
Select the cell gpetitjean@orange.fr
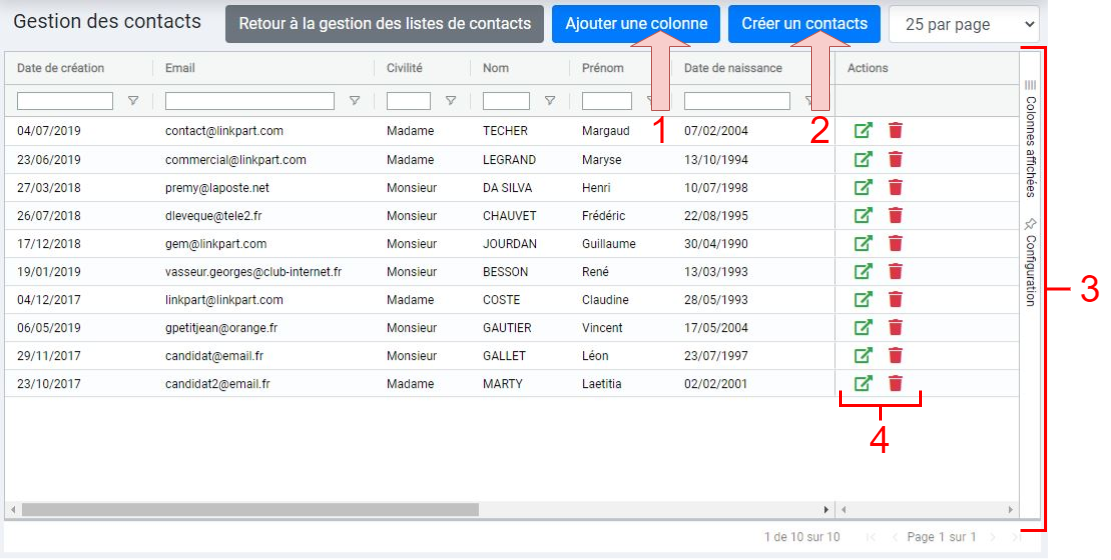221,327
